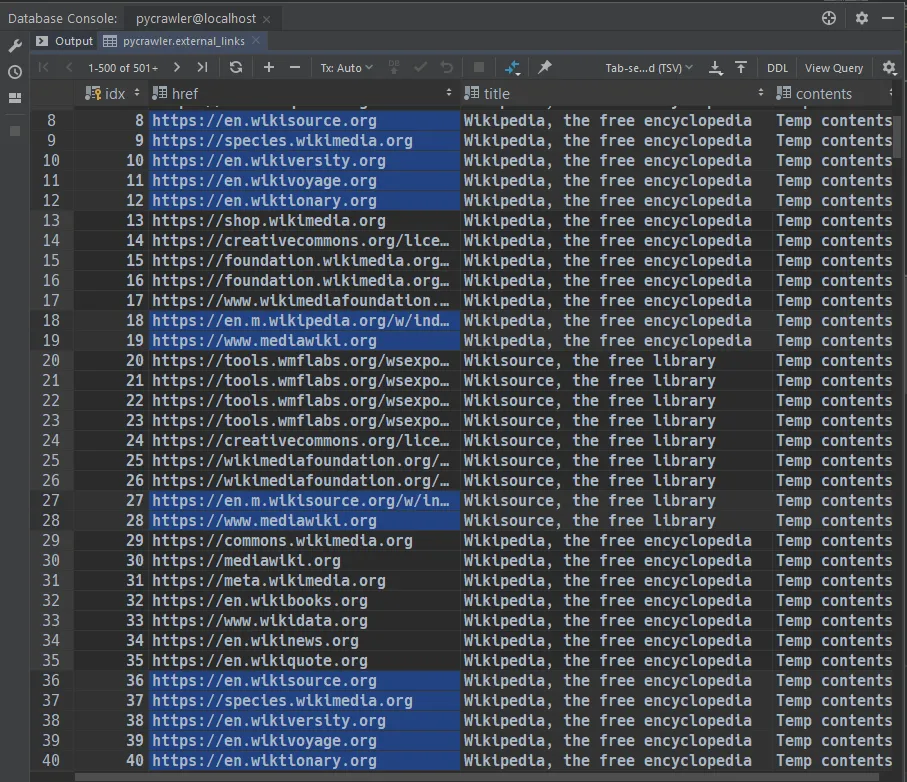Select the pycrawler.external_links tab
Image resolution: width=907 pixels, height=782 pixels.
click(183, 41)
